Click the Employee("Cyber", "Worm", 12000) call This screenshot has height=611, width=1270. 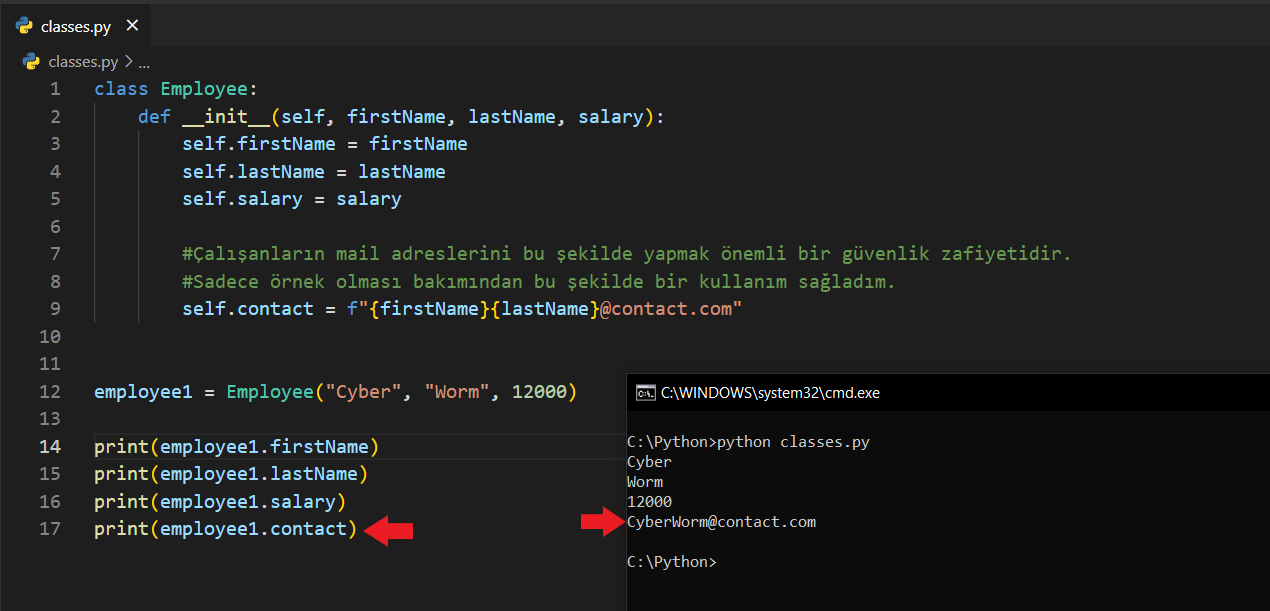[401, 392]
